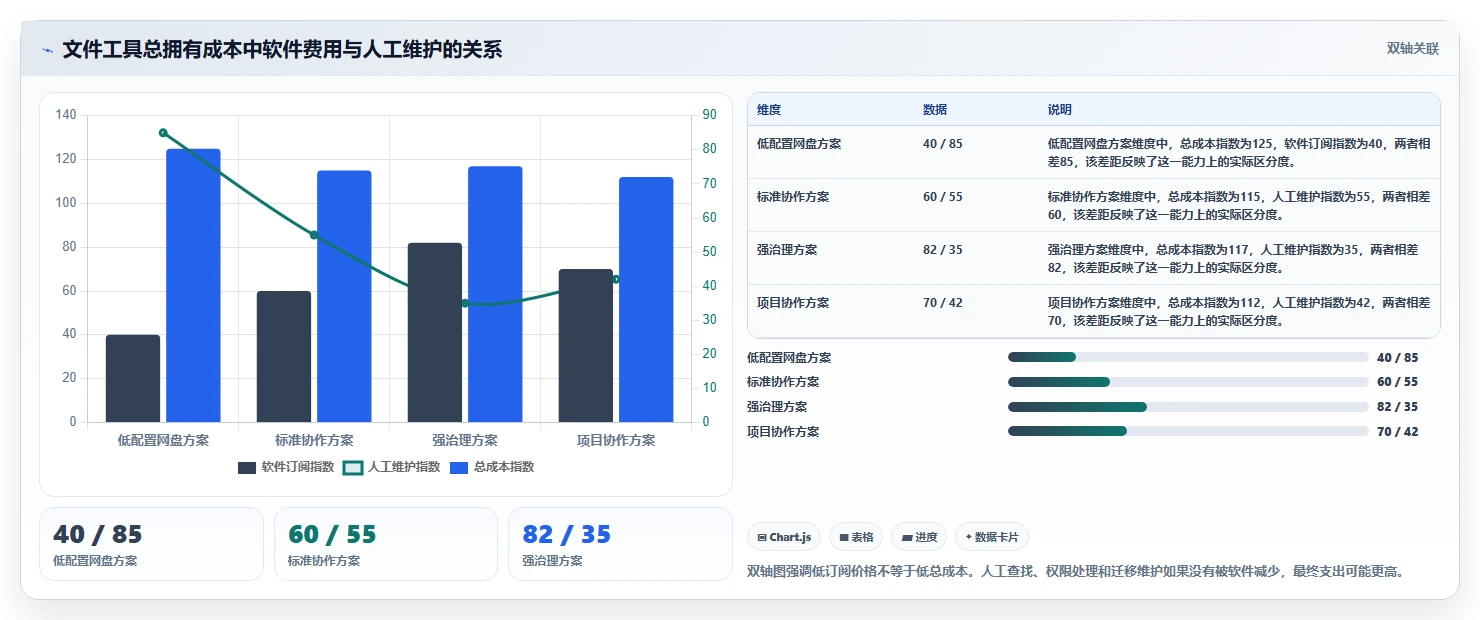Click the green line point above 低配置网盘方案
This screenshot has width=1480, height=620.
point(163,132)
